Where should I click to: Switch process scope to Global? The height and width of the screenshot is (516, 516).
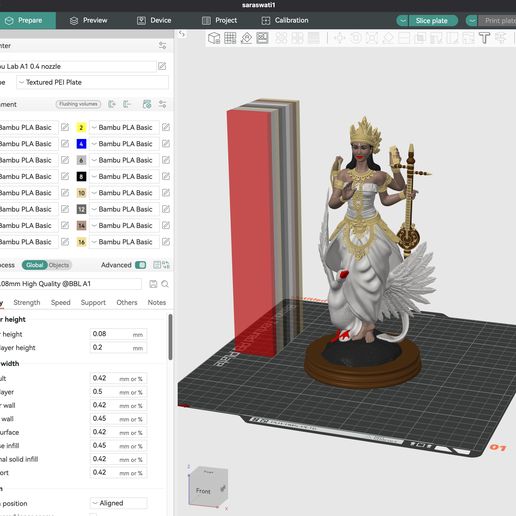tap(35, 265)
